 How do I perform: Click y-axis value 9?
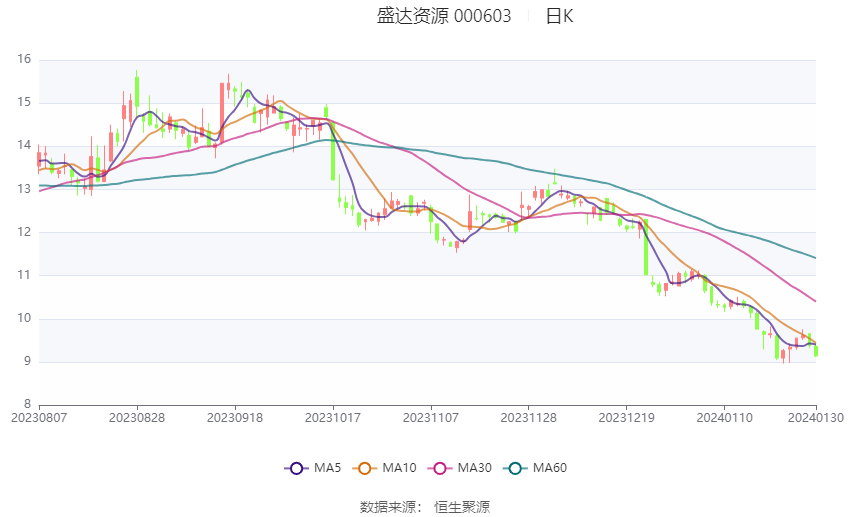(x=28, y=361)
